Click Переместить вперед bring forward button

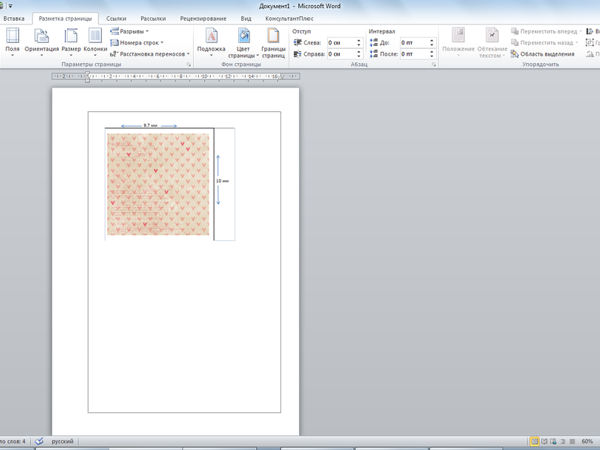click(546, 31)
